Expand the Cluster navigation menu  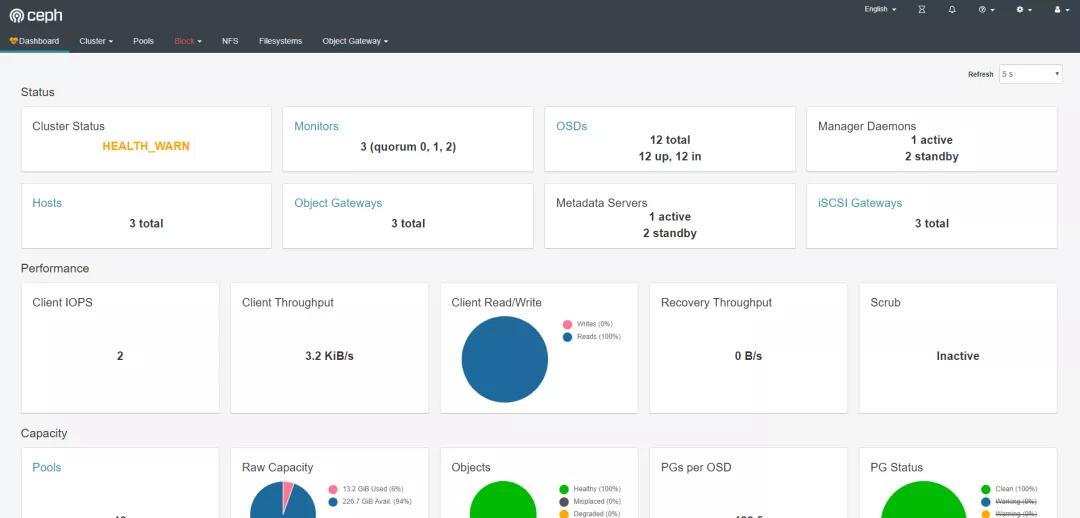tap(96, 41)
